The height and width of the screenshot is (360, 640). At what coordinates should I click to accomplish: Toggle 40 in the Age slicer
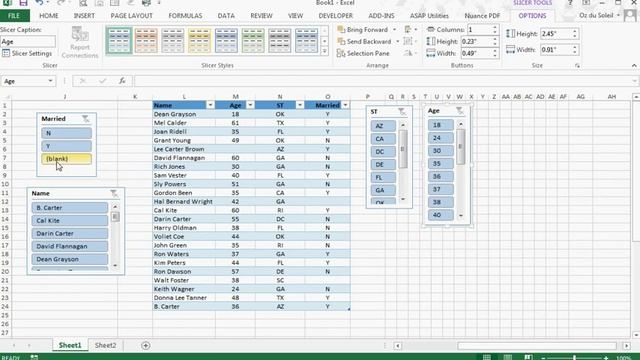pos(440,215)
